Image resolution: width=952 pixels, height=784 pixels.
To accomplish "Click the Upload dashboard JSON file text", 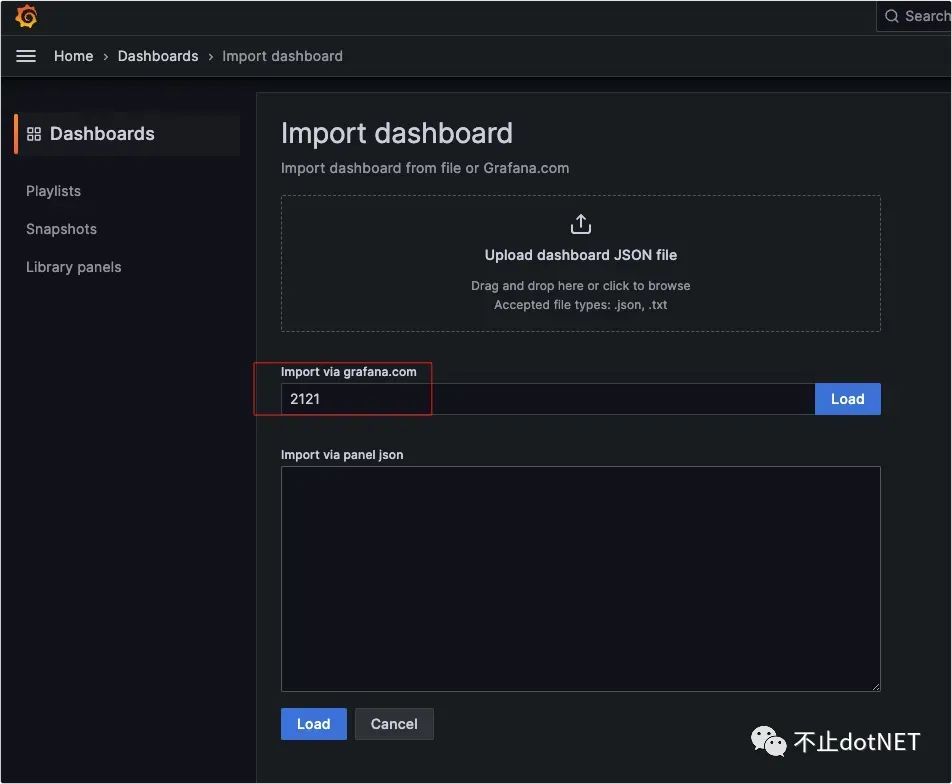I will pos(580,255).
